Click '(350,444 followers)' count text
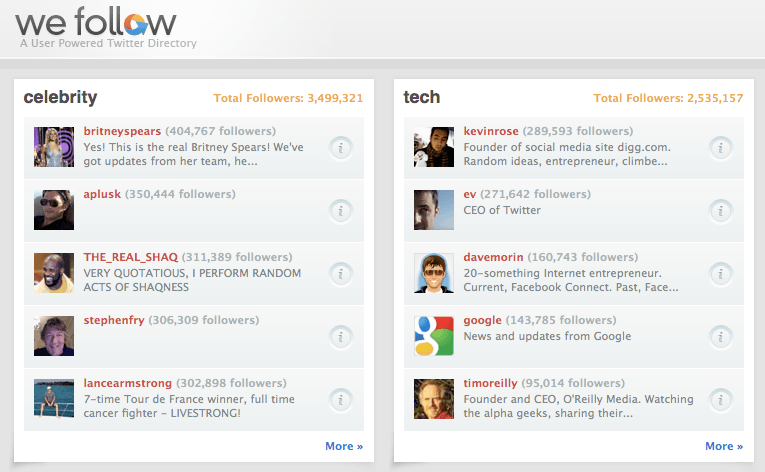Screen dimensions: 765x472 [x=180, y=194]
